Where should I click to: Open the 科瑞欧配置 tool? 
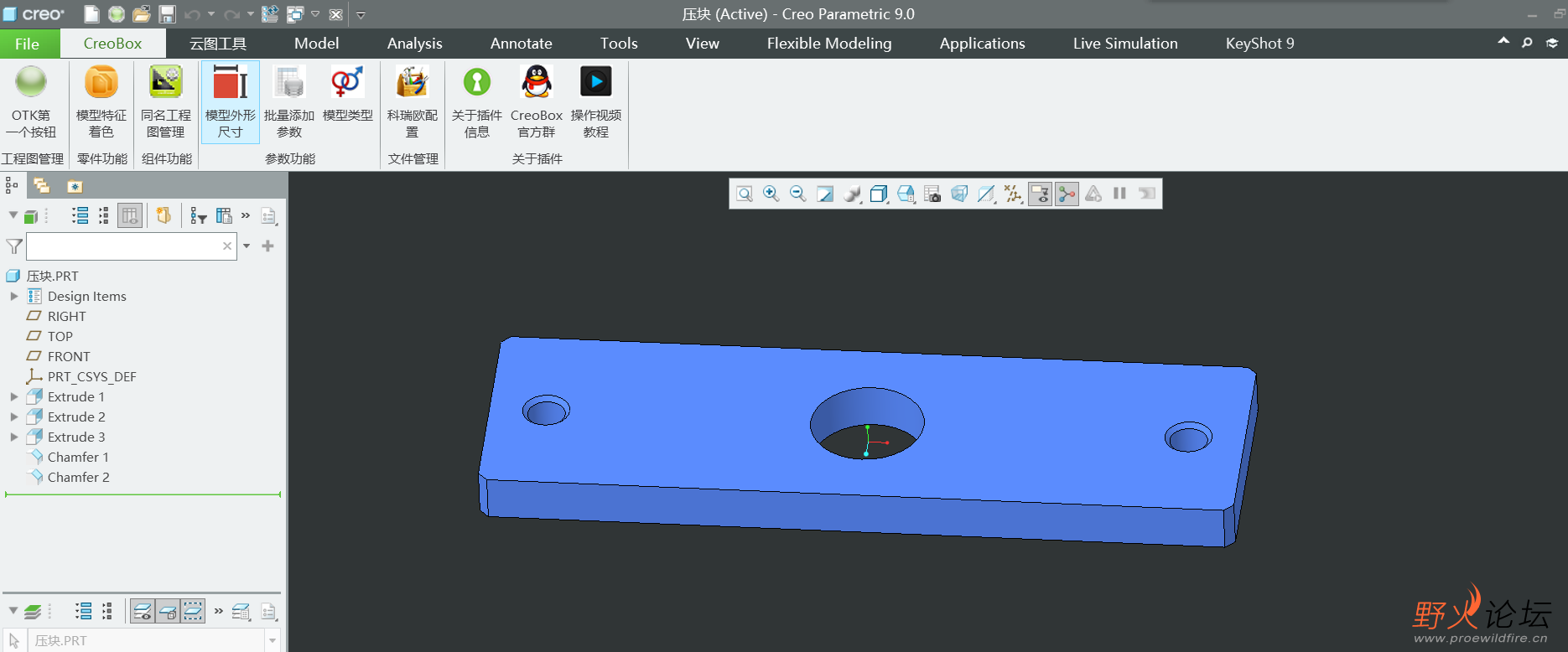(x=413, y=101)
